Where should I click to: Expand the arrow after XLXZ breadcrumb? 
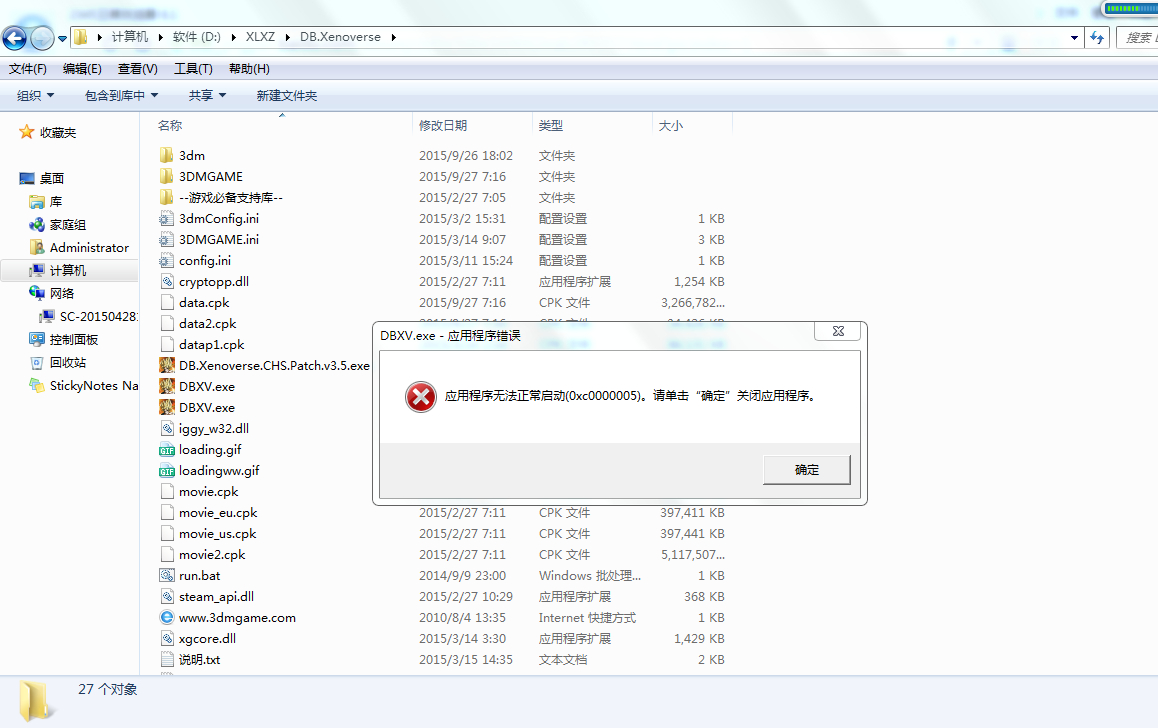pos(287,37)
